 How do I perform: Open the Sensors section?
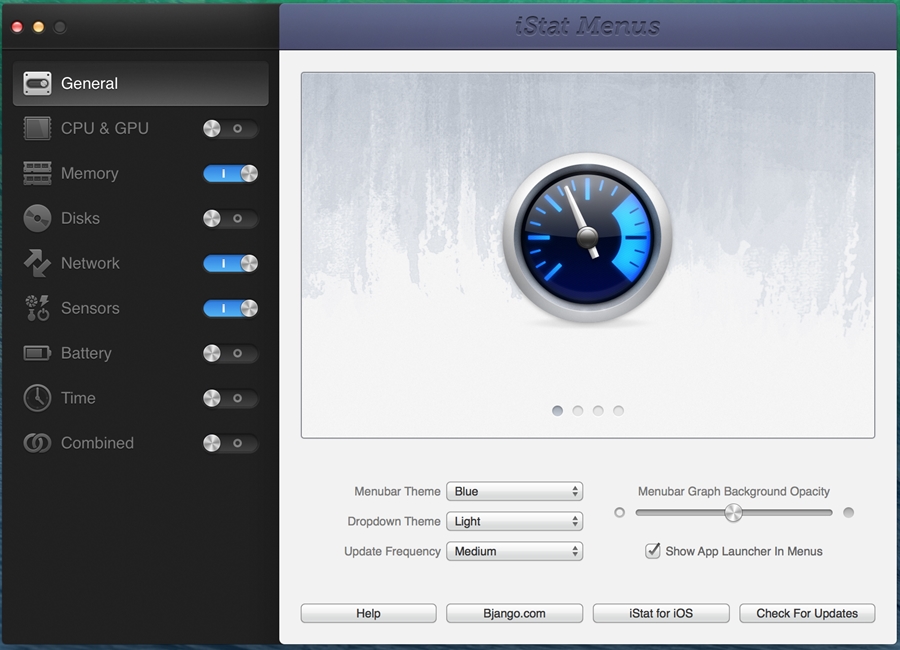click(90, 308)
